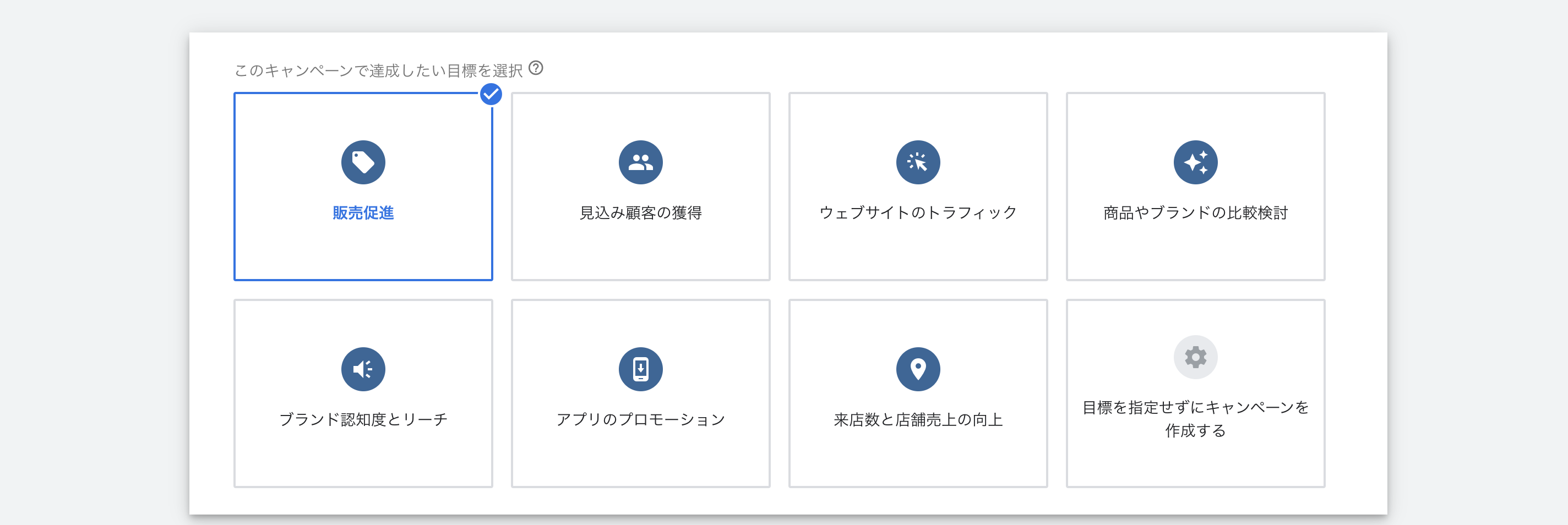Select 見込み顧客の獲得 as campaign goal
Screen dimensions: 1568x525
pos(640,186)
